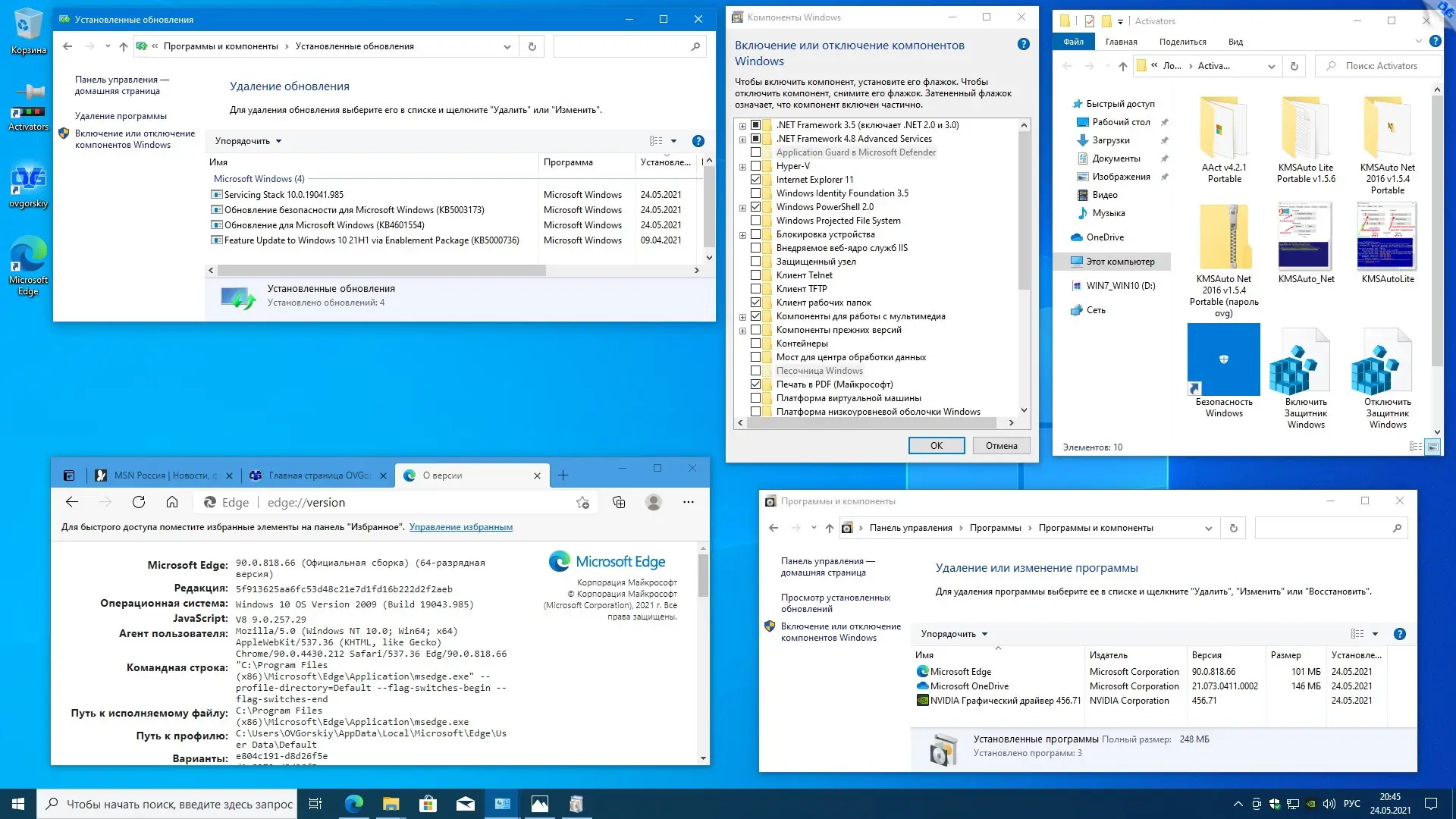
Task: Click add-to-favorites star icon in Edge
Action: (582, 502)
